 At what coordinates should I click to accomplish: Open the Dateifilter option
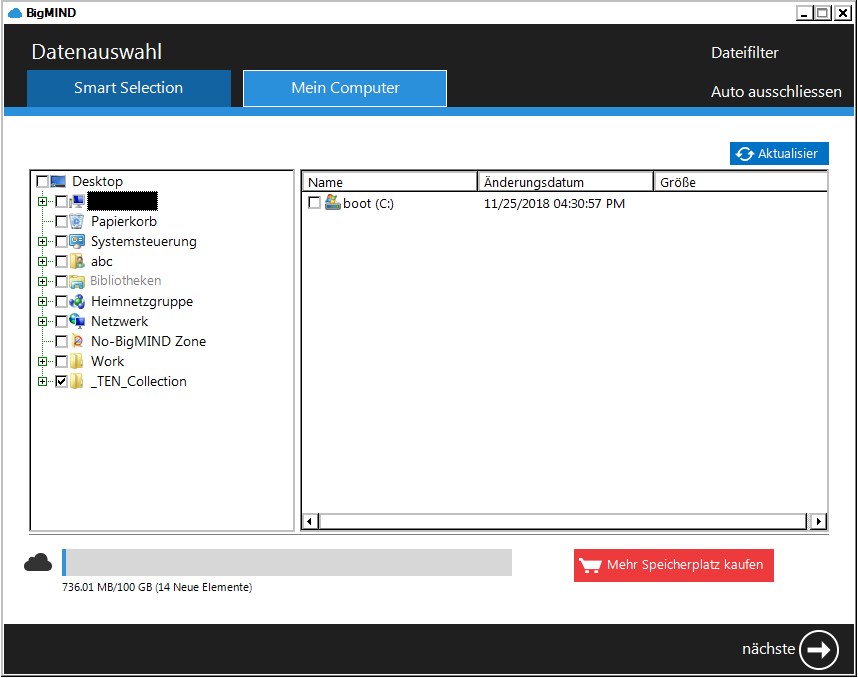[744, 53]
